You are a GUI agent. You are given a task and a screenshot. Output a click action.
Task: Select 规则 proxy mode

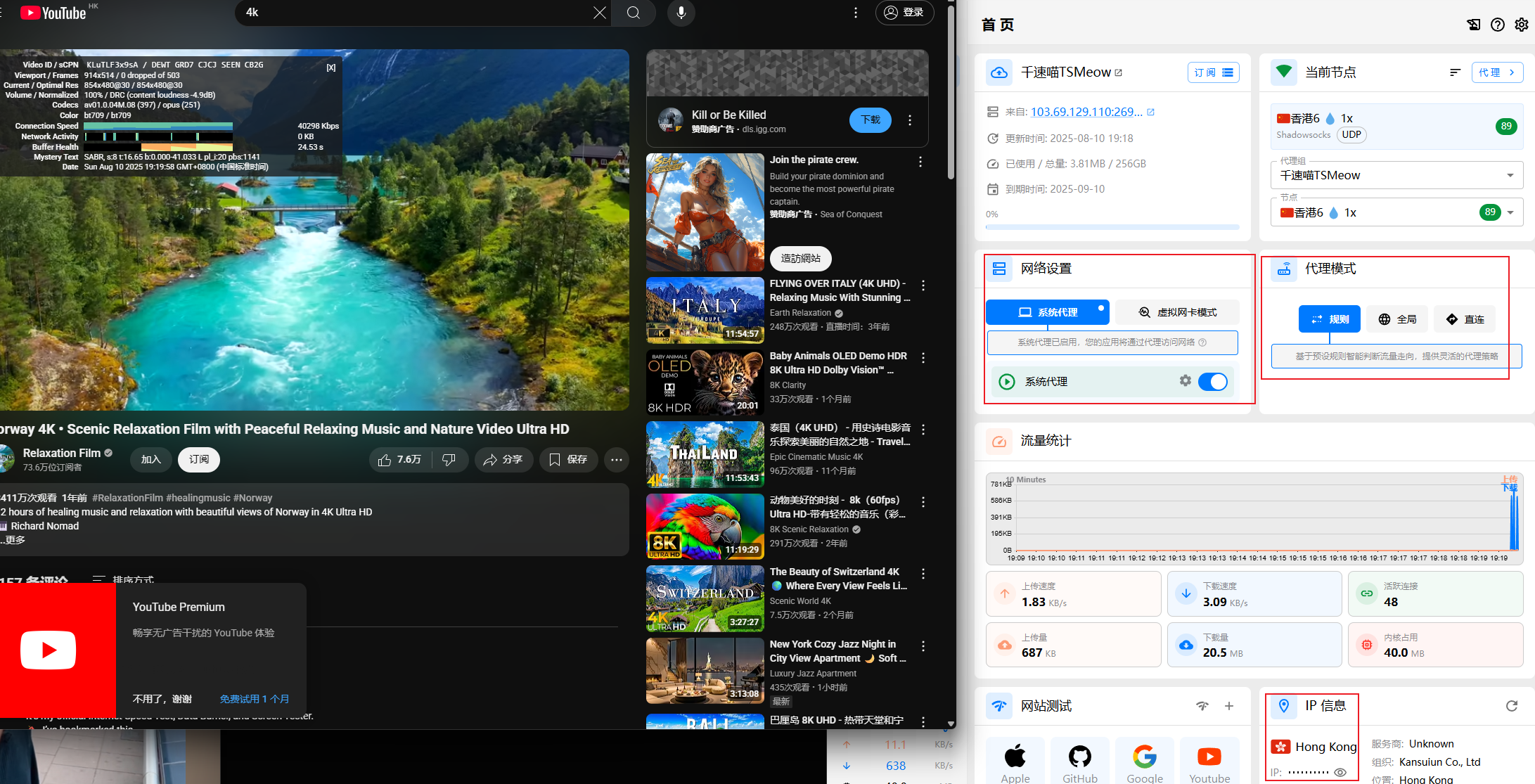pos(1329,319)
